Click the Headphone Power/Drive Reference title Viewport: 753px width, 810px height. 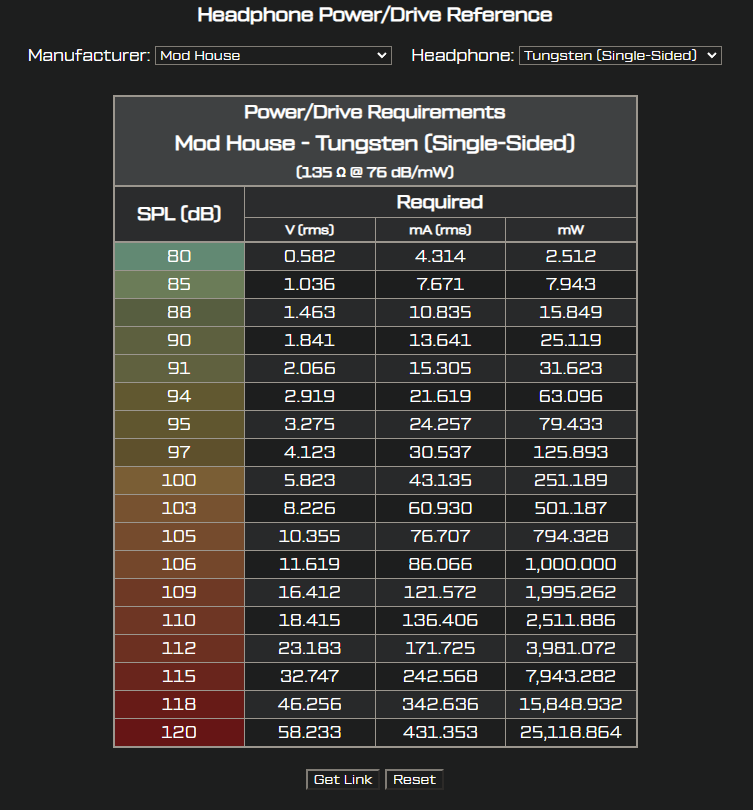click(375, 15)
